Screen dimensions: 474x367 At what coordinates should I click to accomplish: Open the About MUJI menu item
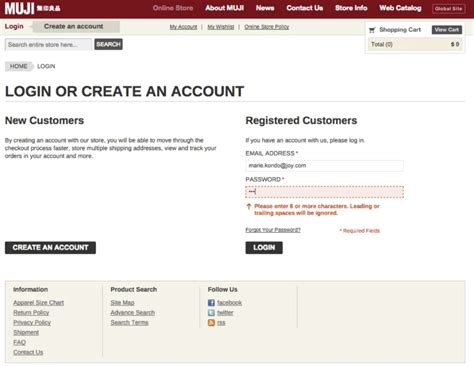point(225,8)
